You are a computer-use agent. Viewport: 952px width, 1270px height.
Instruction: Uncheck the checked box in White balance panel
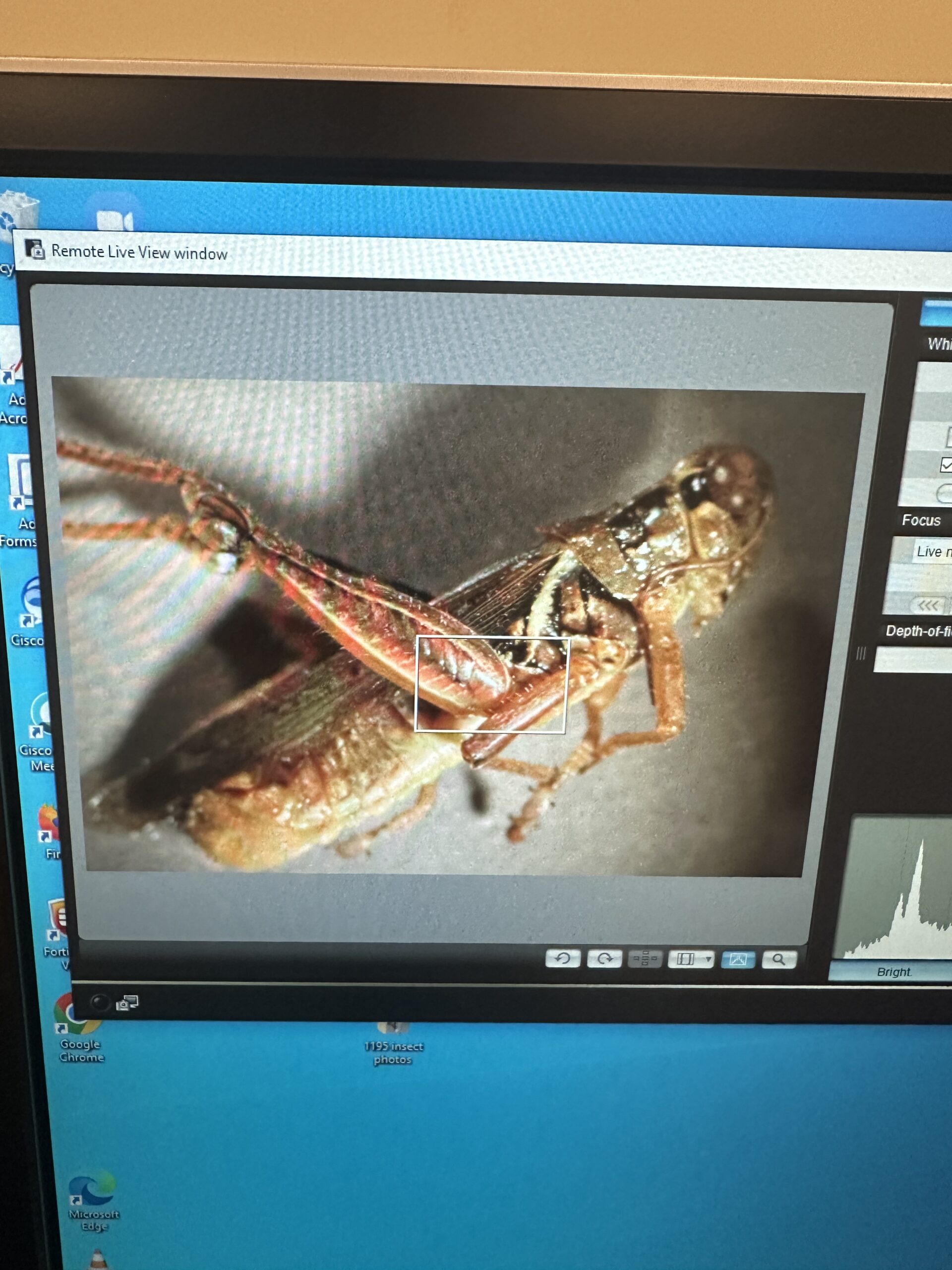point(946,464)
